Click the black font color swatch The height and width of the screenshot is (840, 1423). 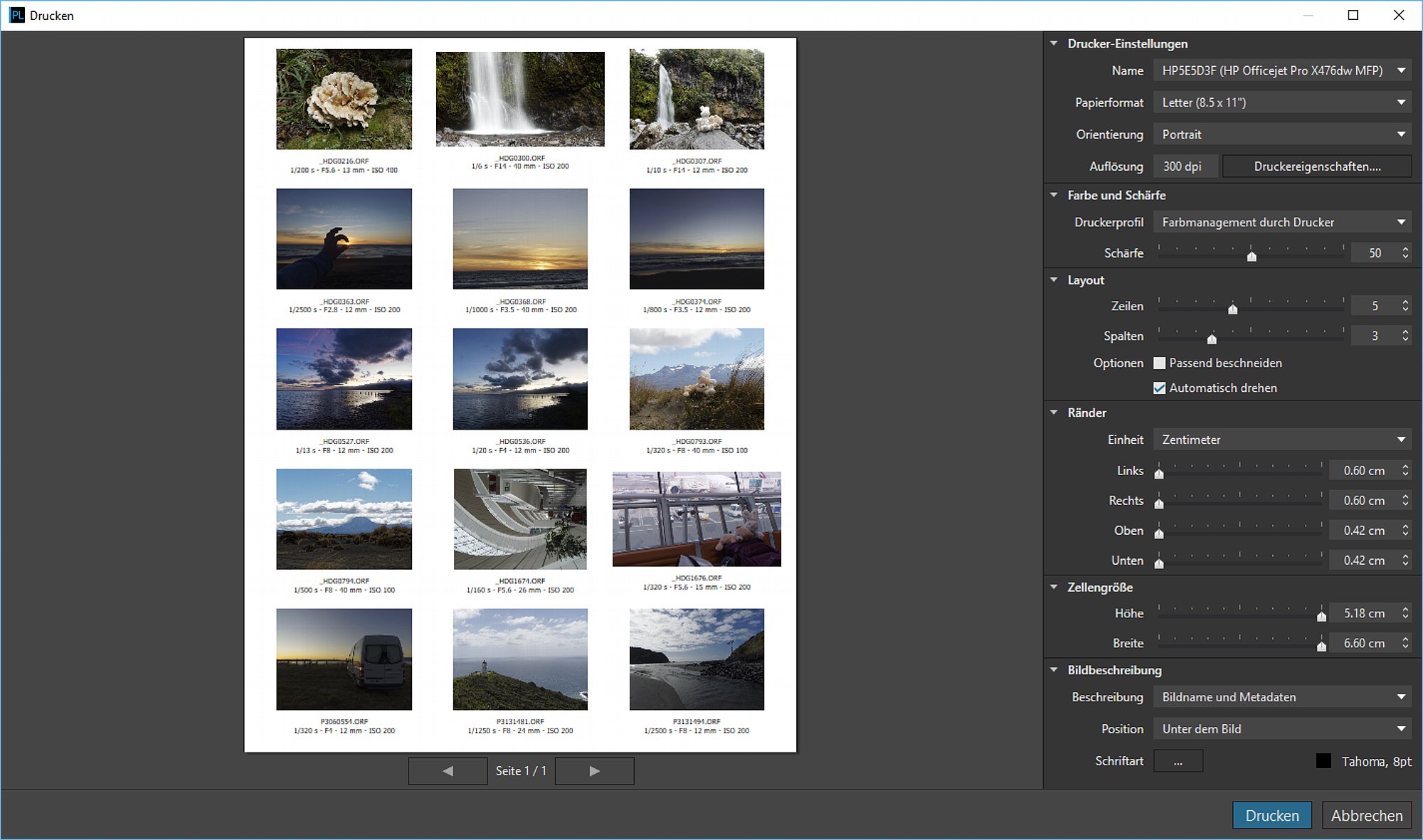(1323, 761)
